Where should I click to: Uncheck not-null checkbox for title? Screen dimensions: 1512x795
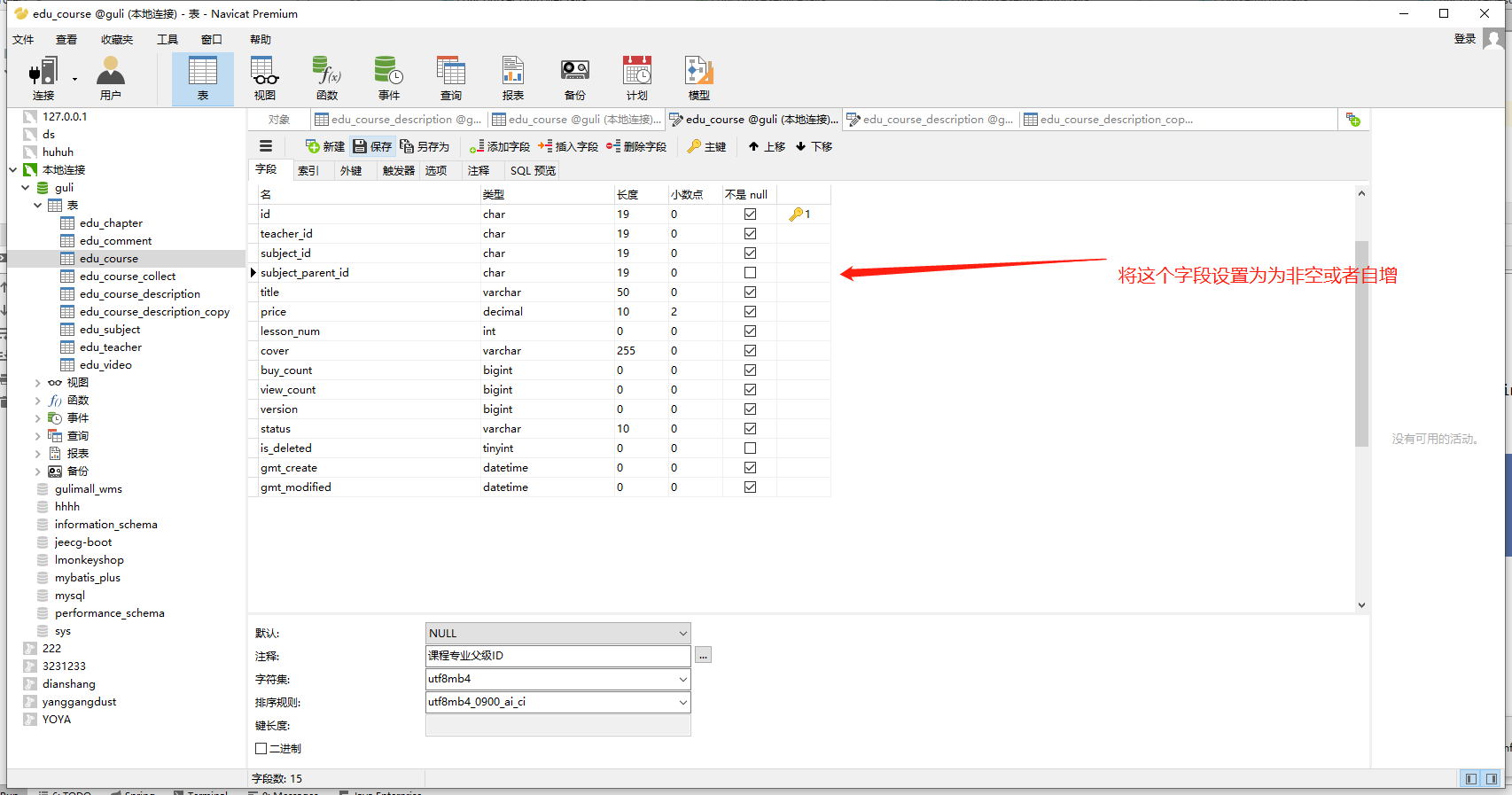pyautogui.click(x=750, y=292)
